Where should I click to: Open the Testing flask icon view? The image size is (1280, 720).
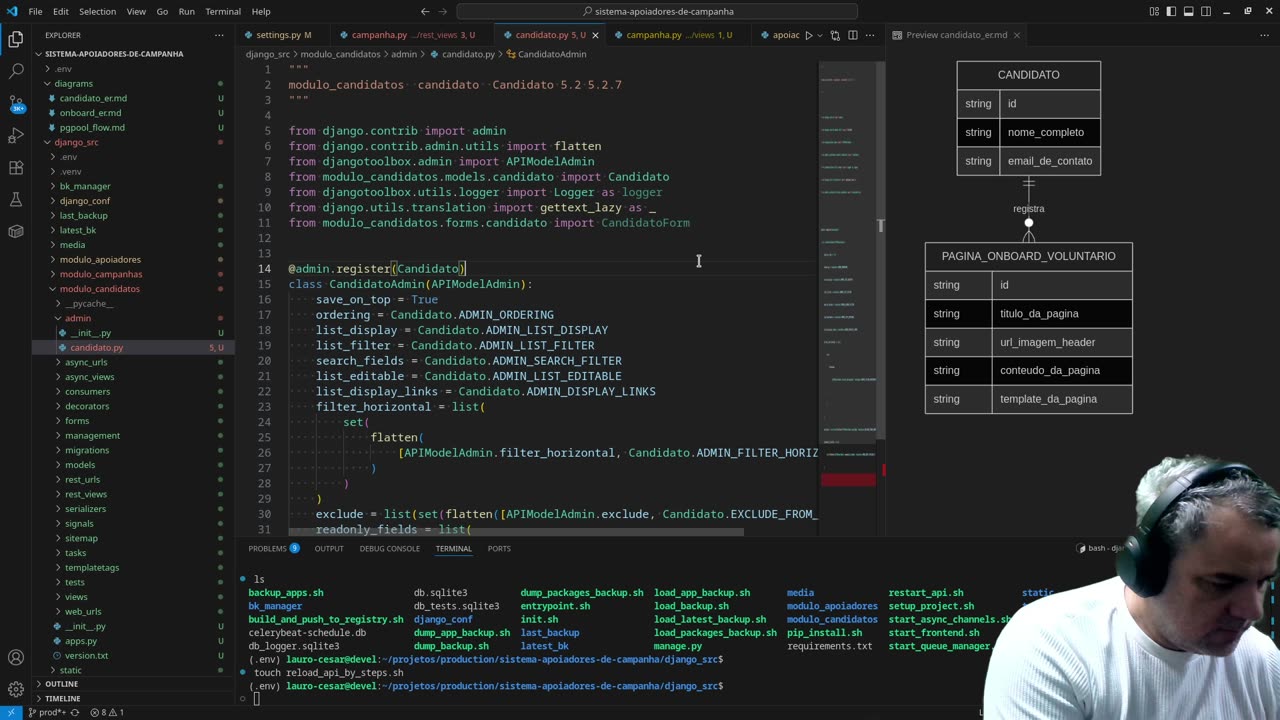coord(16,200)
